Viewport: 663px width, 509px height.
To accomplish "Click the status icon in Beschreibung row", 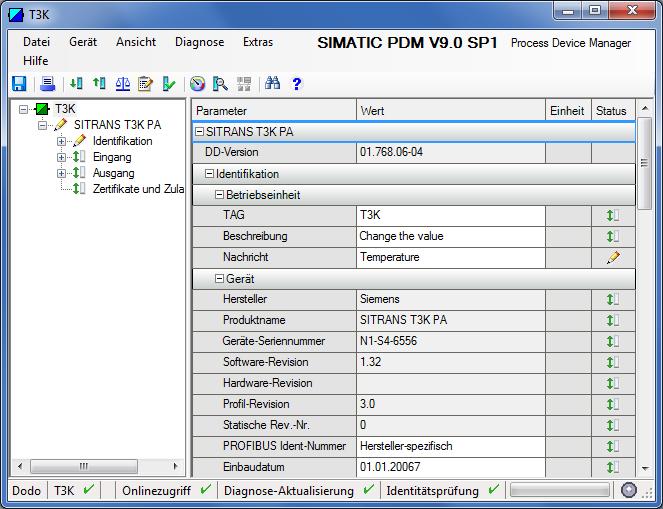I will coord(613,236).
